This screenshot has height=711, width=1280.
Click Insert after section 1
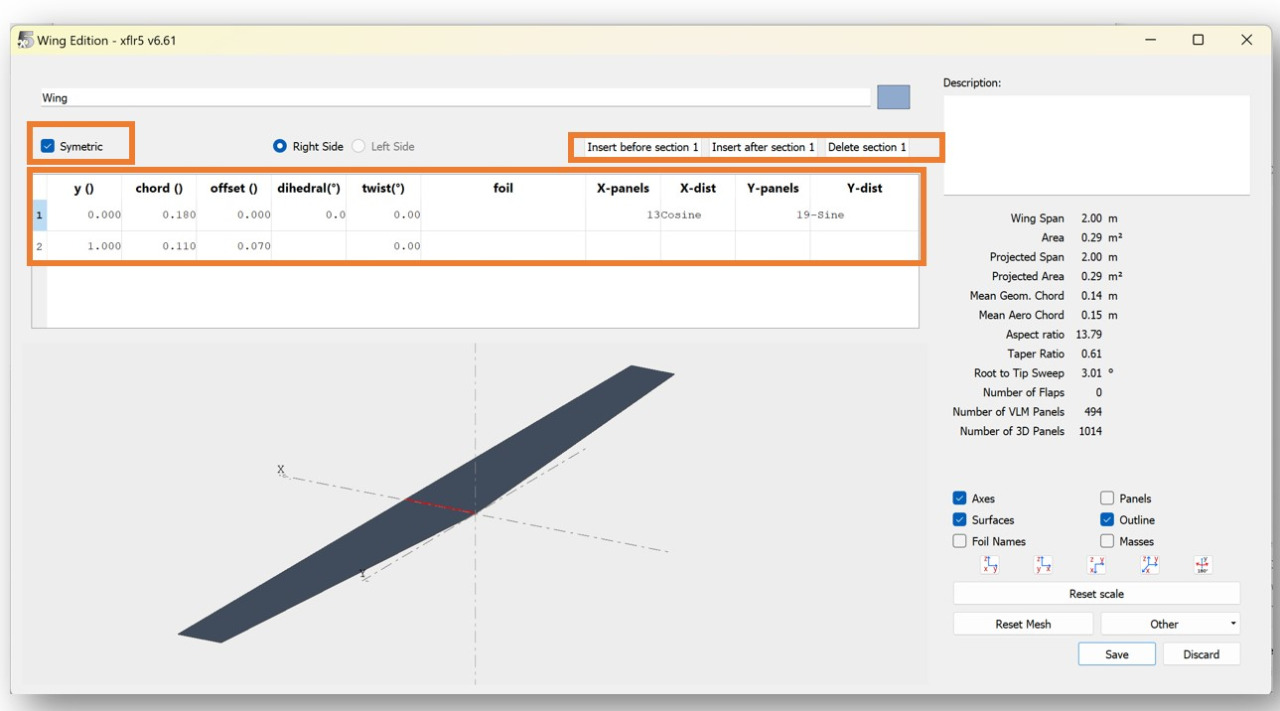(x=763, y=147)
